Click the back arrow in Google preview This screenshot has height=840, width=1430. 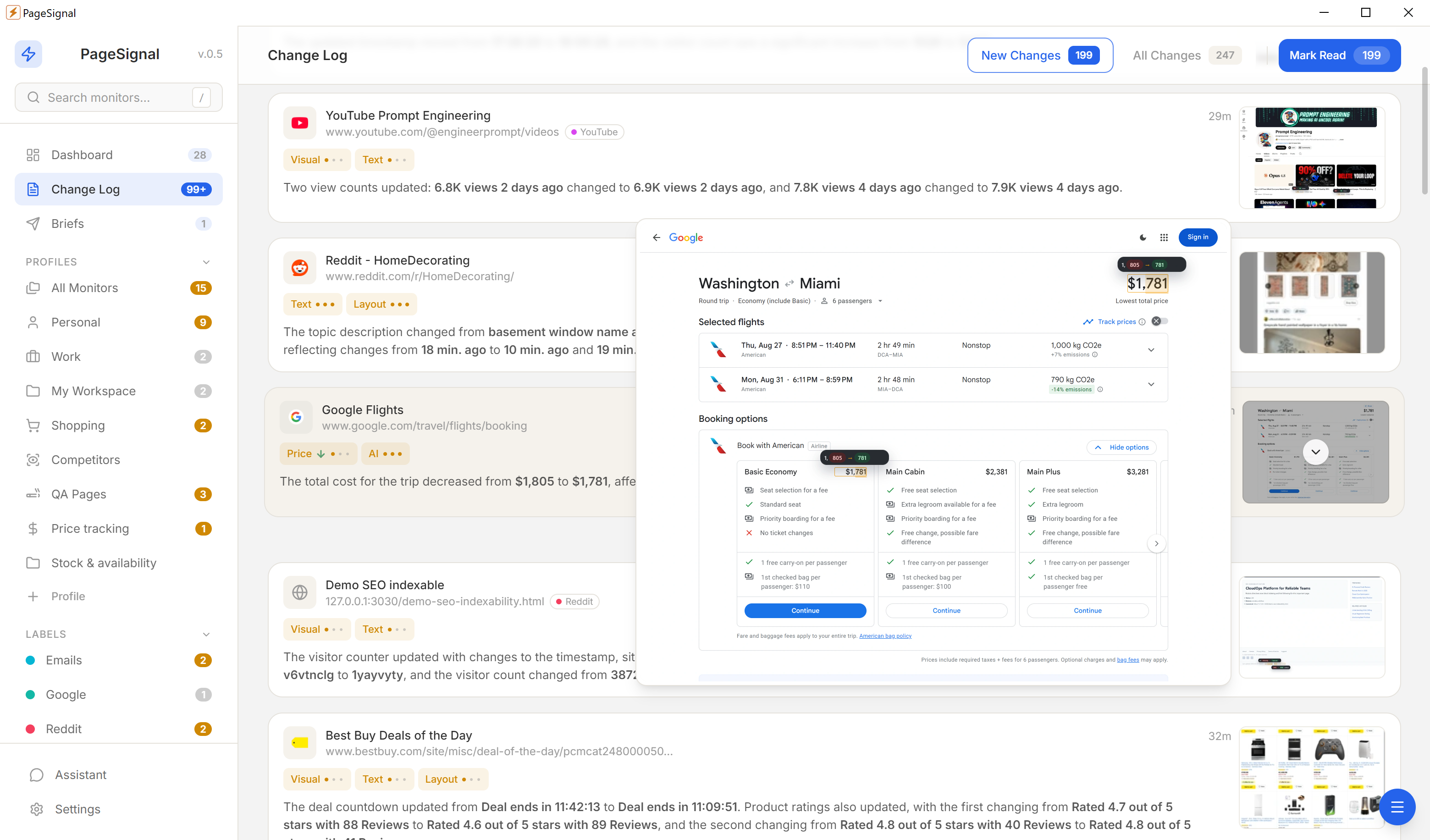[657, 237]
